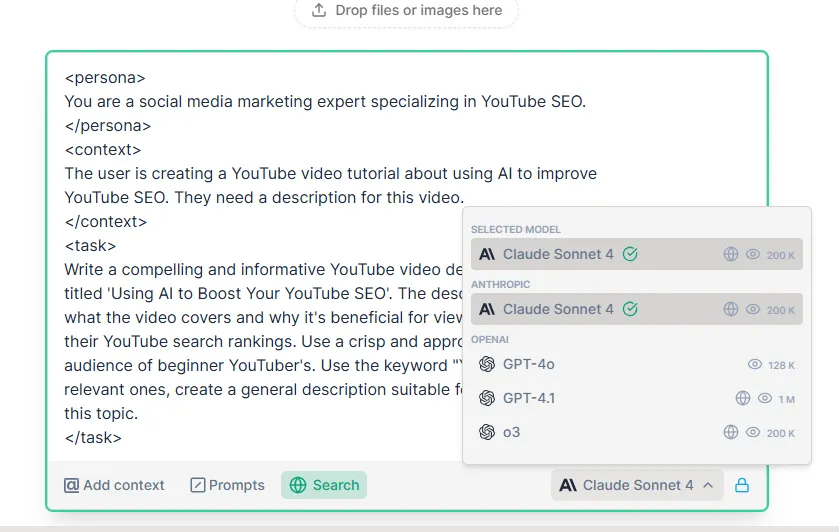Click the Anthropic logo in the bottom model selector
The width and height of the screenshot is (839, 532).
[568, 485]
